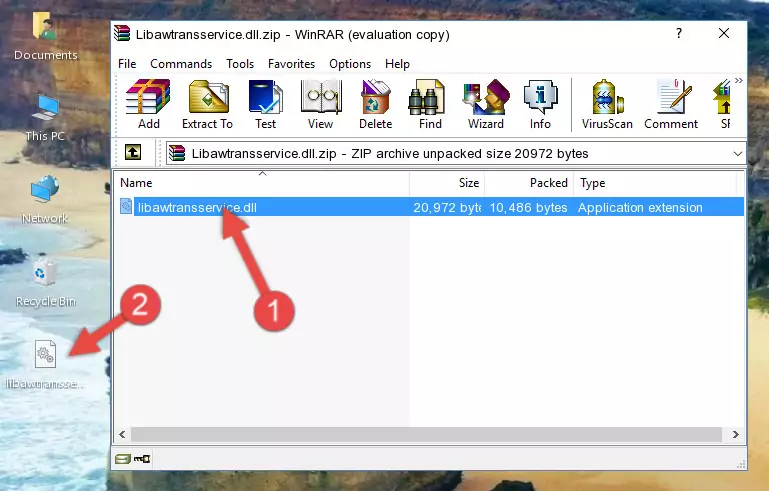
Task: Run the Test archive tool
Action: click(x=265, y=104)
